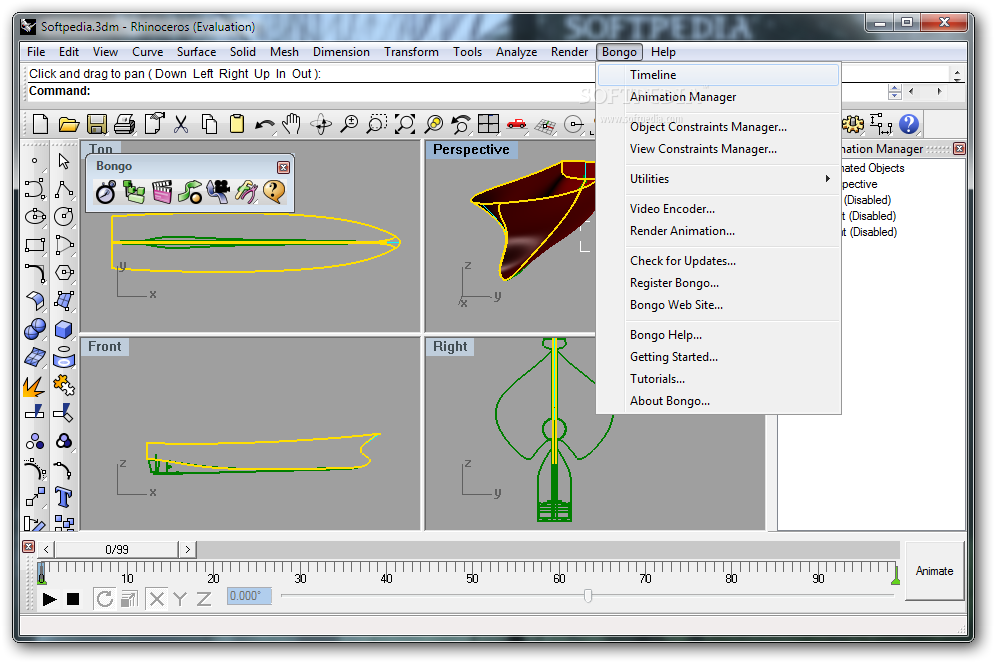Step to next frame arrow
This screenshot has width=995, height=663.
pos(187,549)
